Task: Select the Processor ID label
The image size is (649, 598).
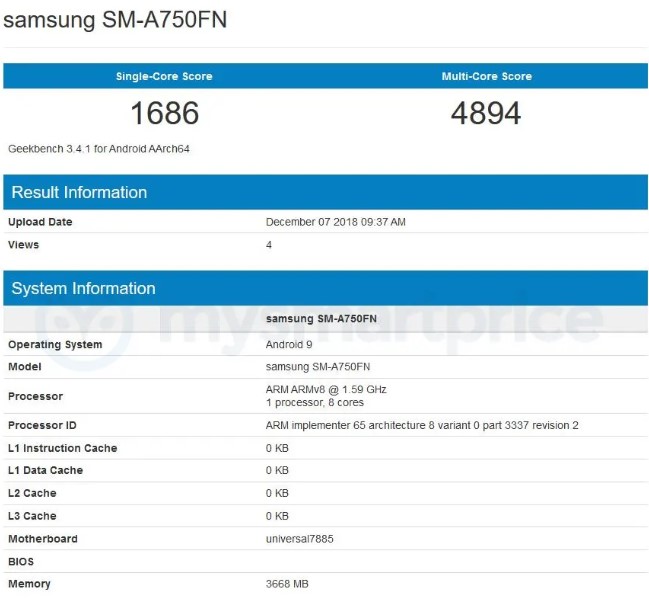Action: tap(42, 425)
